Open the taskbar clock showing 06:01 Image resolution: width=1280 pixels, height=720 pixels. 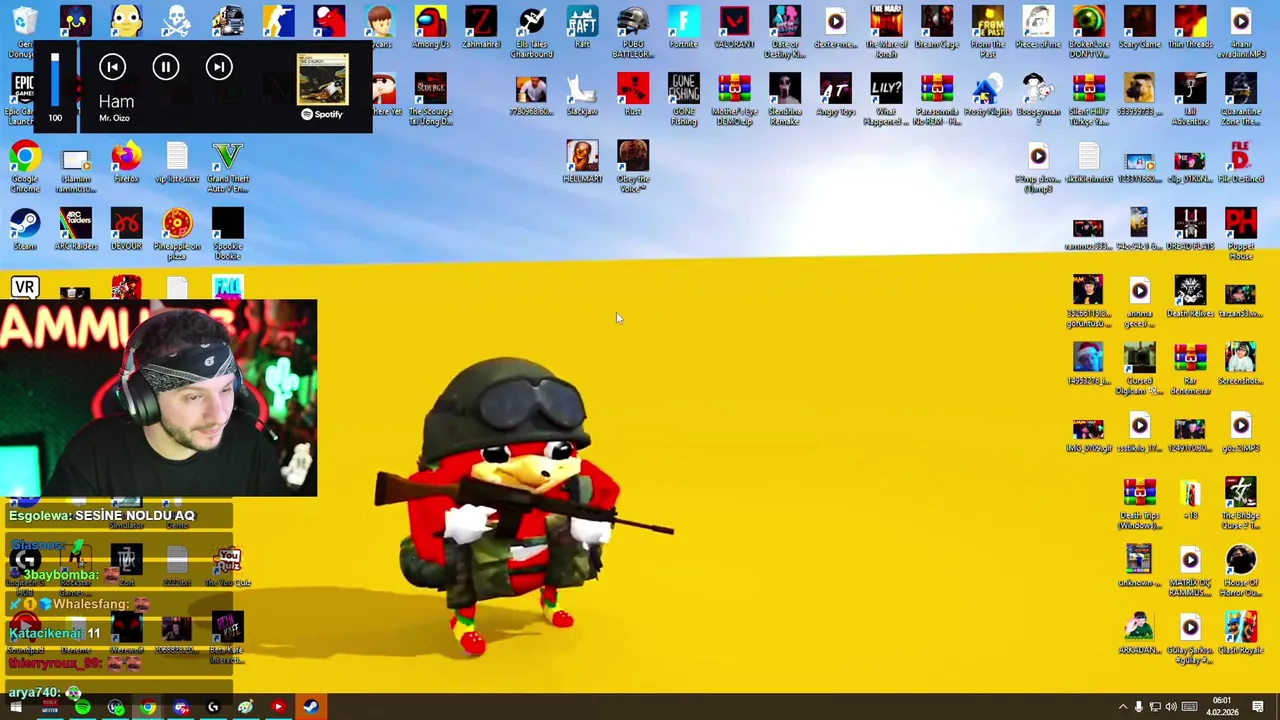pos(1222,706)
